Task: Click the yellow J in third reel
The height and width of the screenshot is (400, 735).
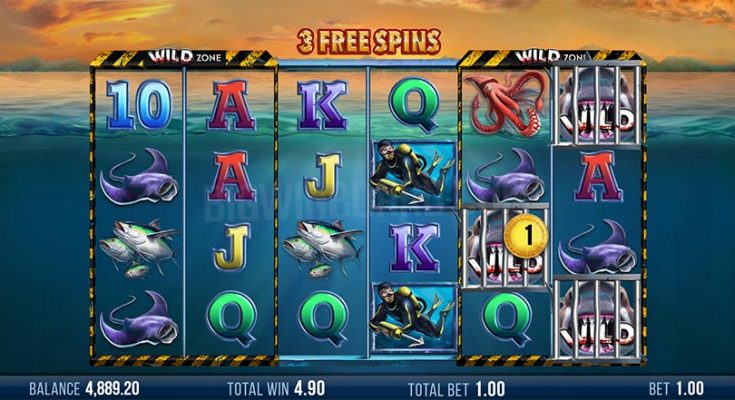Action: [x=323, y=176]
